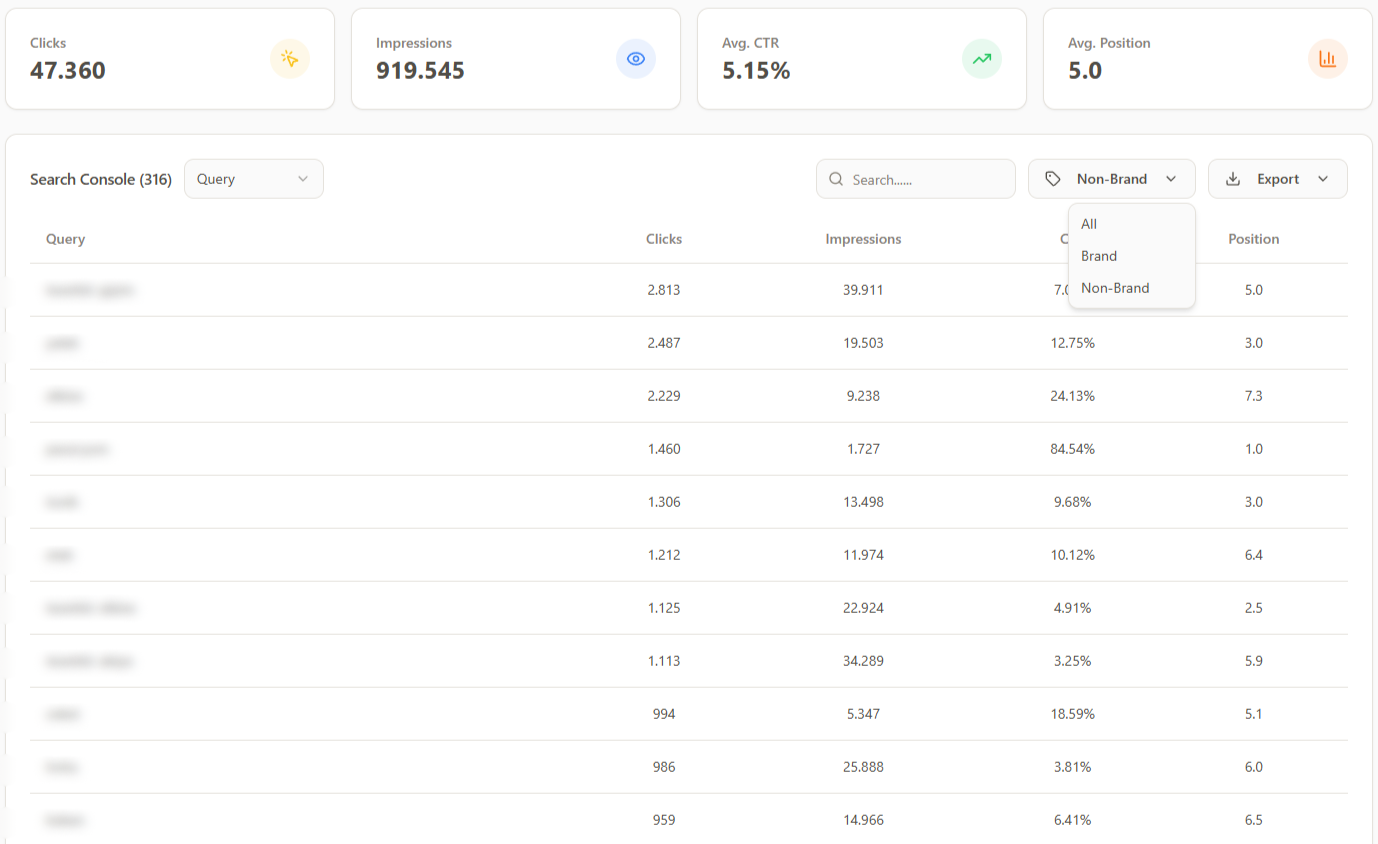Sort table by Clicks column header

point(664,239)
